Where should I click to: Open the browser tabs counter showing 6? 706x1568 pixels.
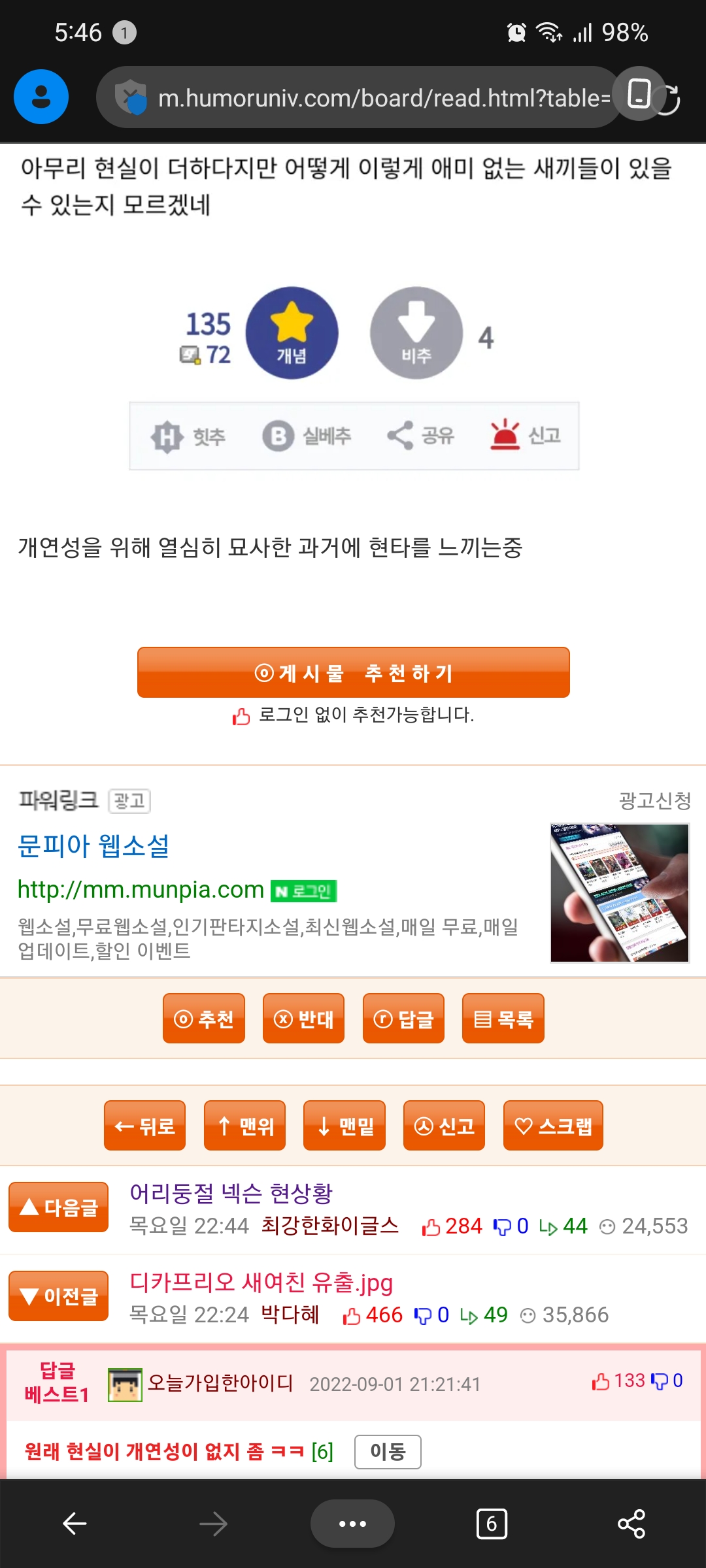(x=492, y=1524)
